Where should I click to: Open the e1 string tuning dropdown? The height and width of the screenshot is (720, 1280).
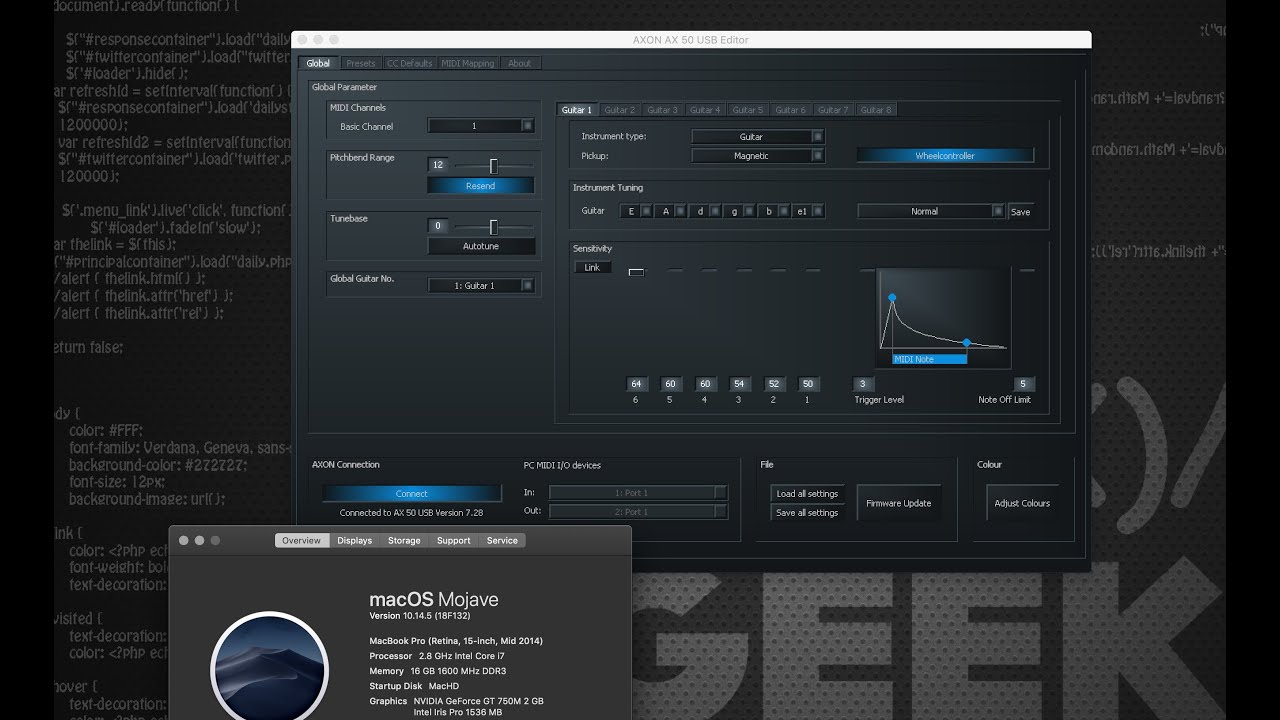click(x=808, y=211)
